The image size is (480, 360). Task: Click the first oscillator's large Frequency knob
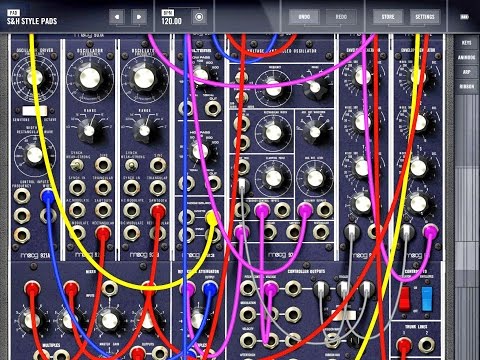(x=90, y=78)
